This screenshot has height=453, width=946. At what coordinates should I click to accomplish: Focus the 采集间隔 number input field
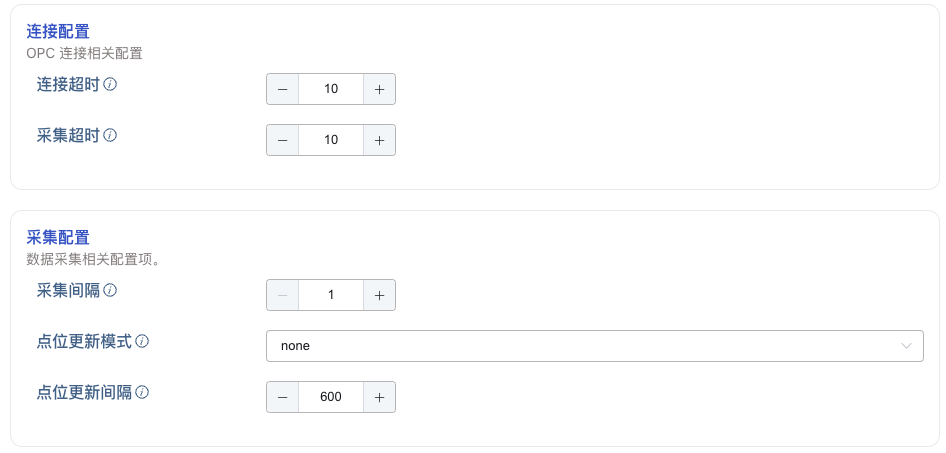pos(331,295)
